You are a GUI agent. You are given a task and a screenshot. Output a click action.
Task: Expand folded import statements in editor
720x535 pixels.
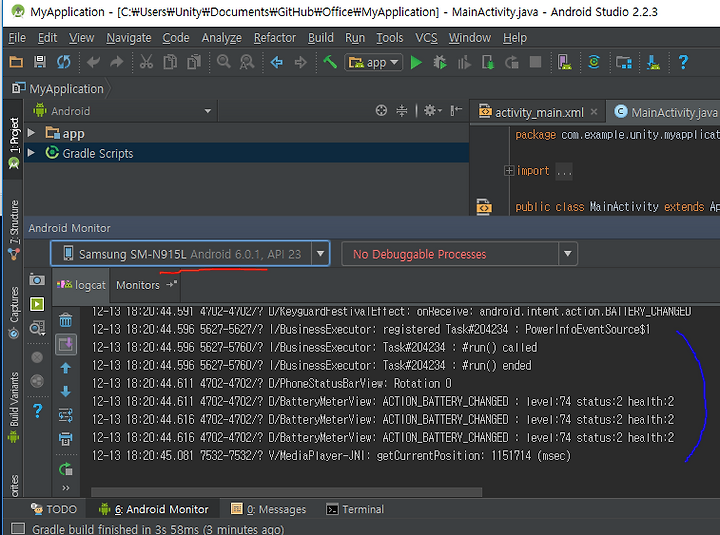pos(508,171)
